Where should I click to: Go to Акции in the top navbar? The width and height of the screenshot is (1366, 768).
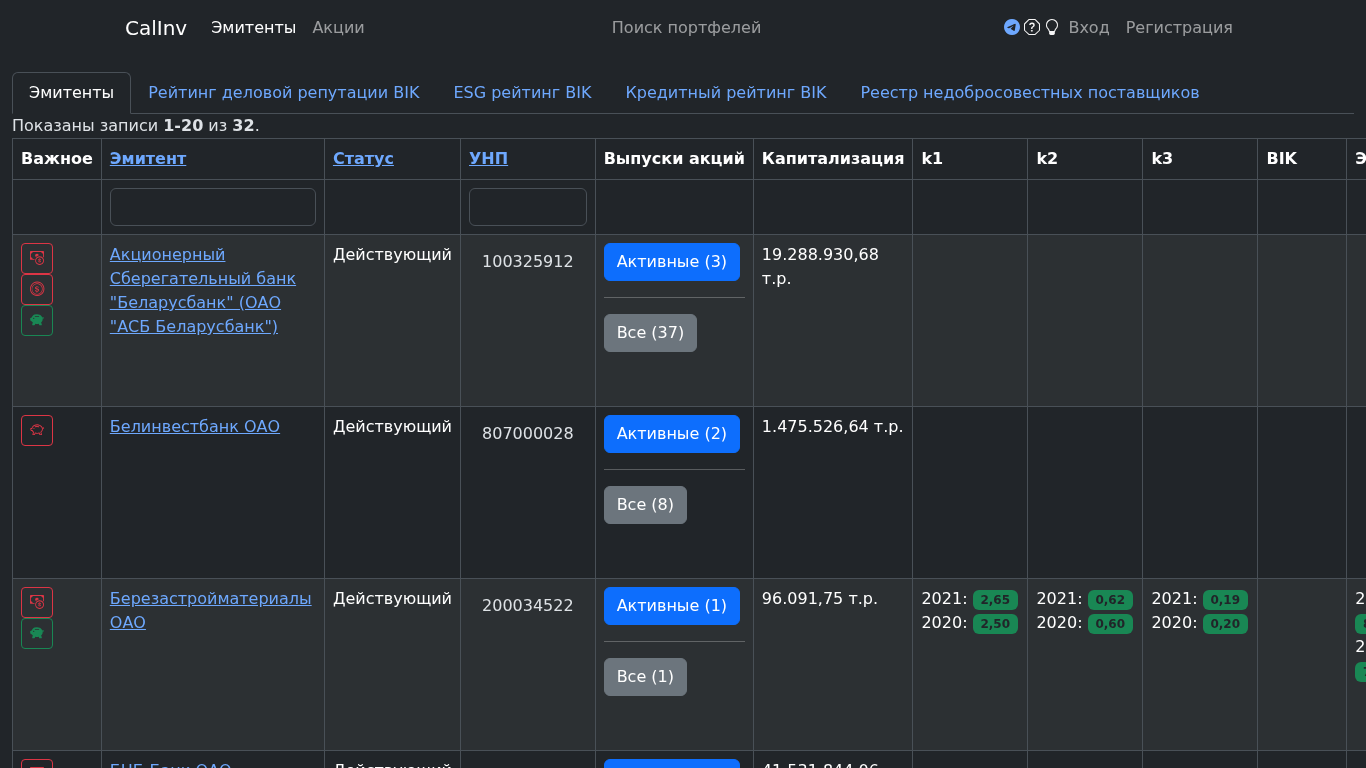338,28
